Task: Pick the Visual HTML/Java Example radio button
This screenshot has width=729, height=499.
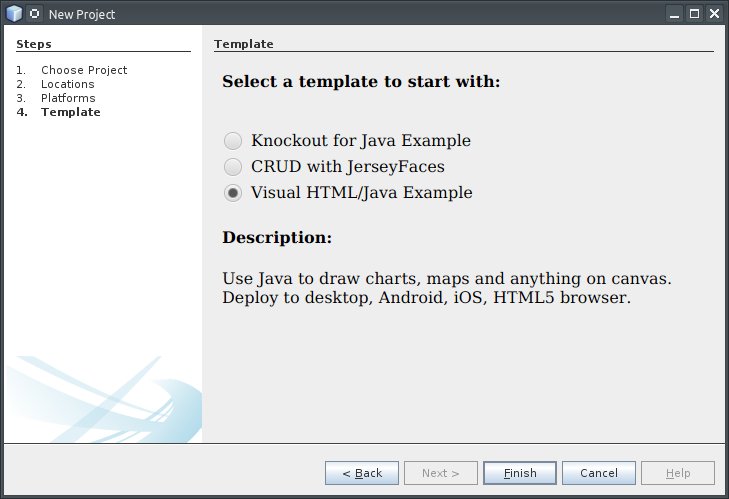Action: (x=233, y=193)
